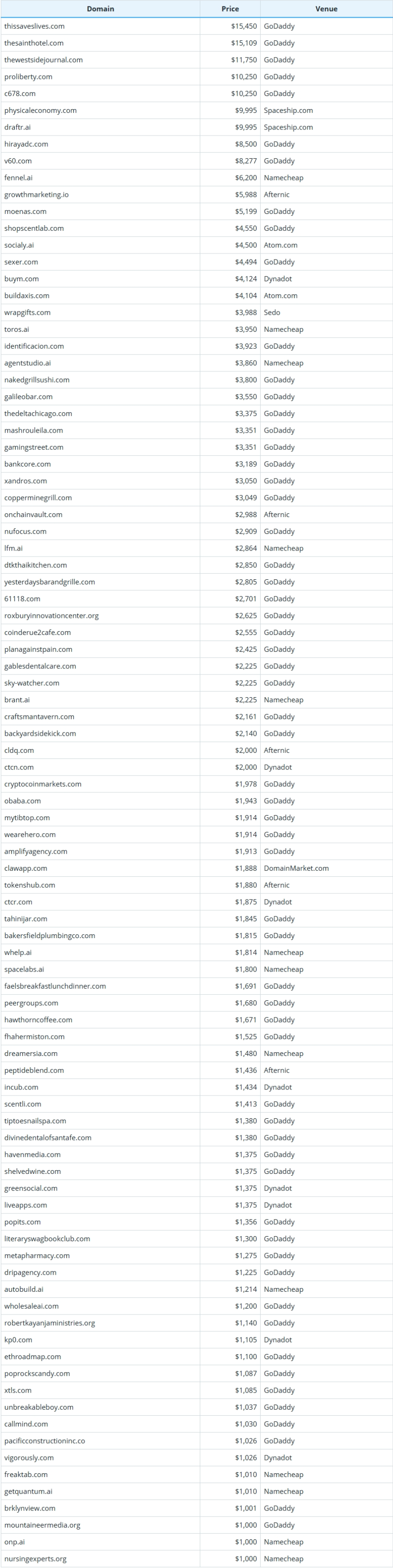
Task: Select the incub.com domain
Action: tap(21, 1087)
